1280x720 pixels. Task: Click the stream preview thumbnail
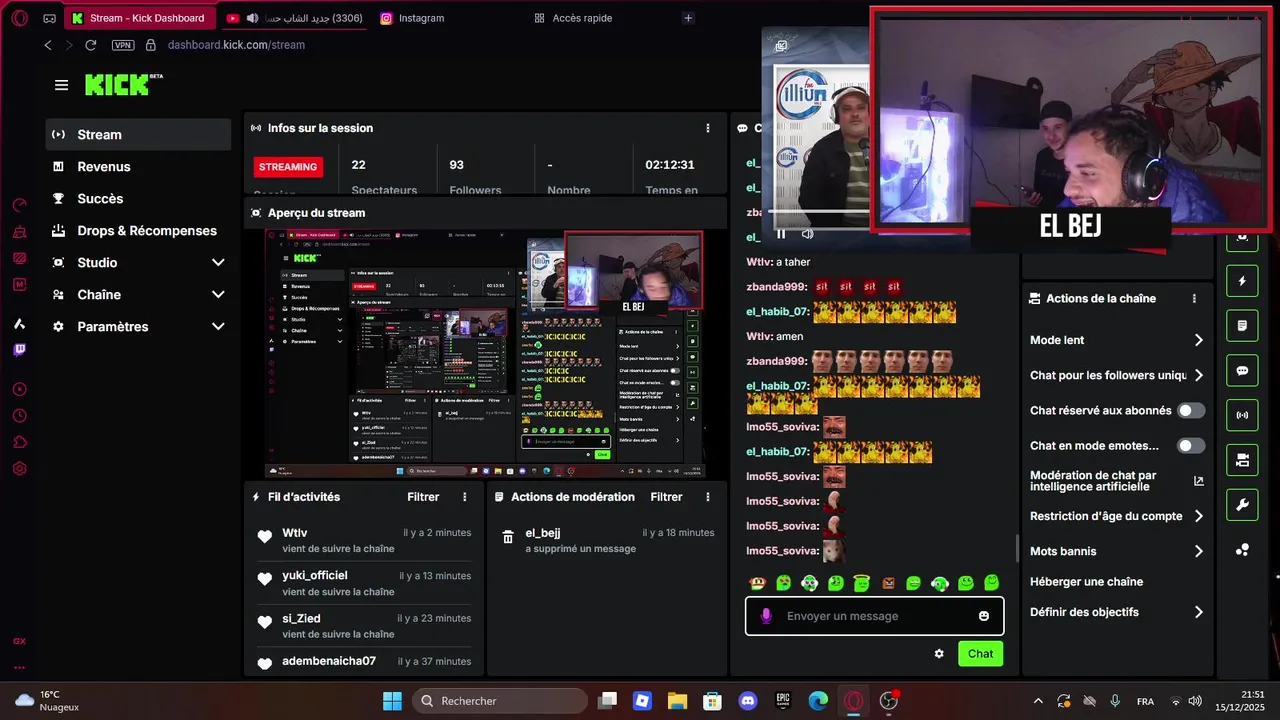click(485, 354)
